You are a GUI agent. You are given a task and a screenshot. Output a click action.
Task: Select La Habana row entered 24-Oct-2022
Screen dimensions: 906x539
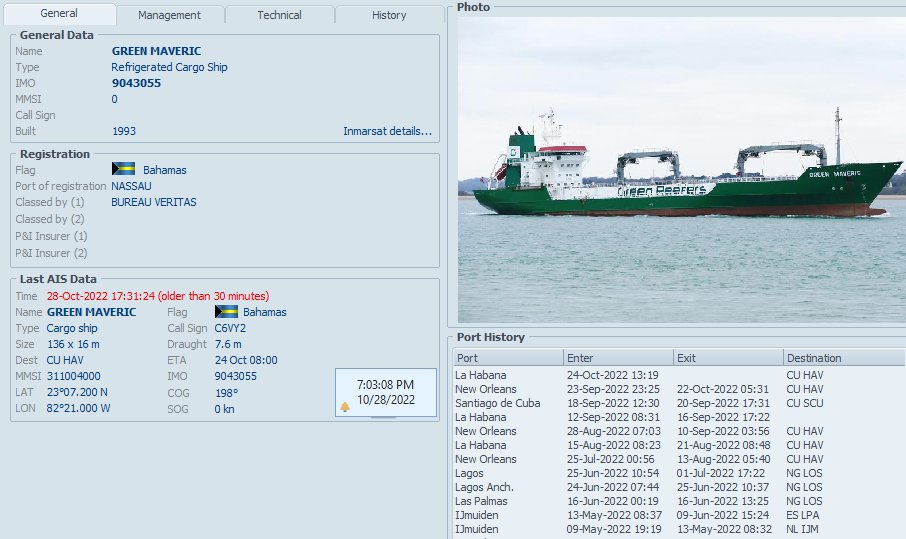[679, 375]
